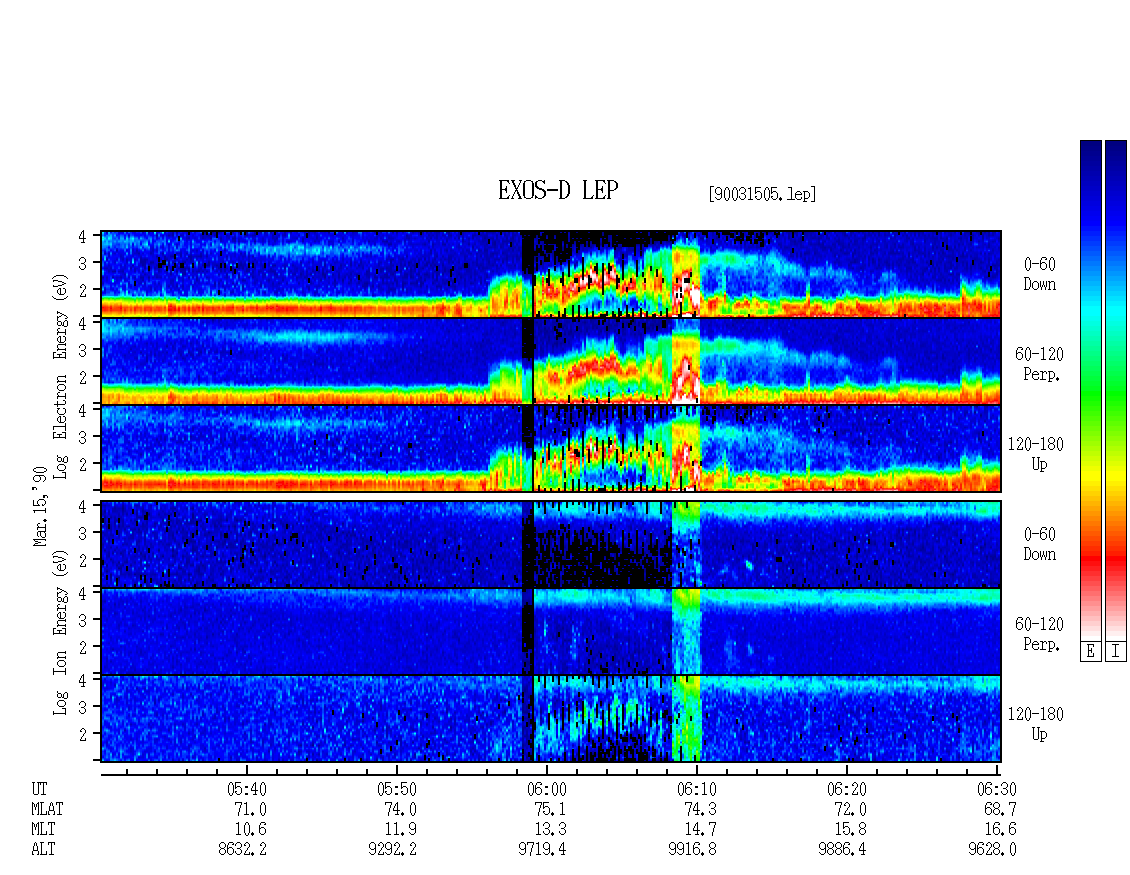Click the 06:30 time tick label
The width and height of the screenshot is (1130, 875).
click(x=997, y=789)
